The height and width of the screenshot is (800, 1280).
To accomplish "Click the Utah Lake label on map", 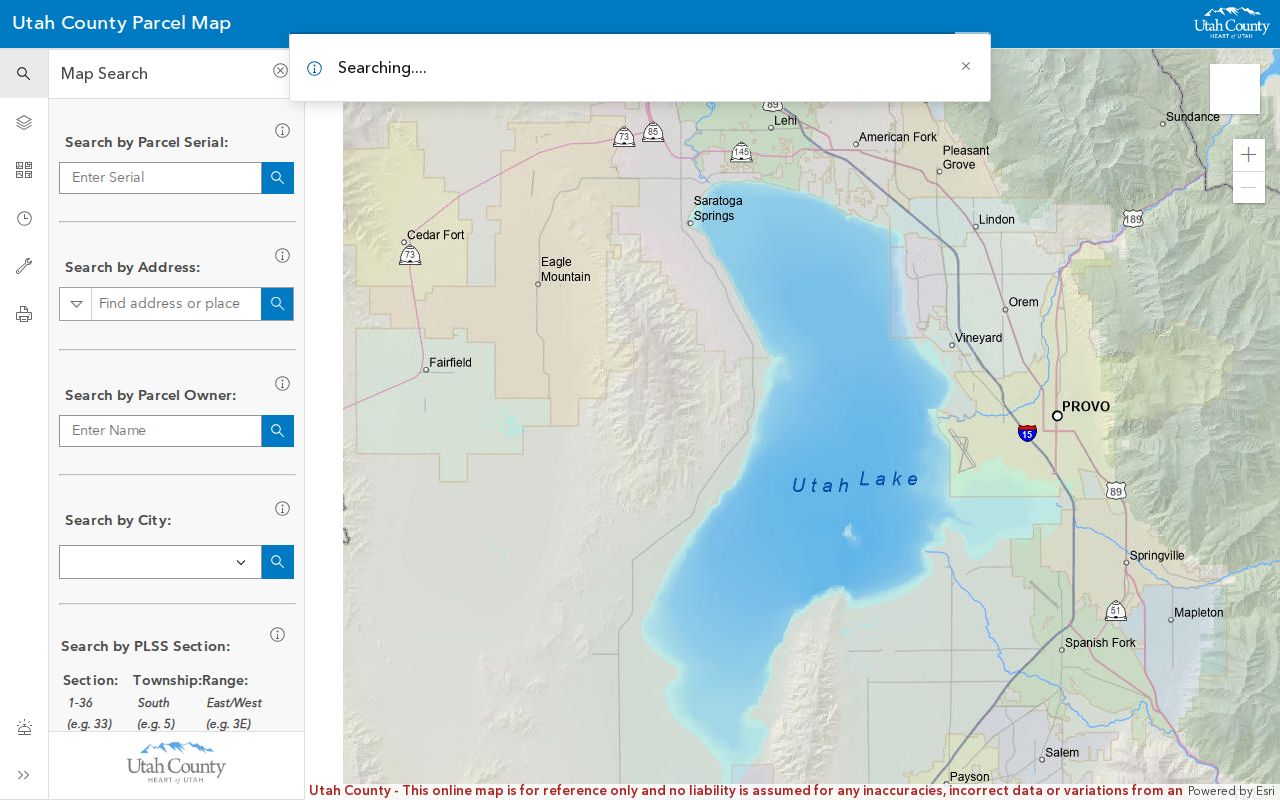I will point(855,481).
